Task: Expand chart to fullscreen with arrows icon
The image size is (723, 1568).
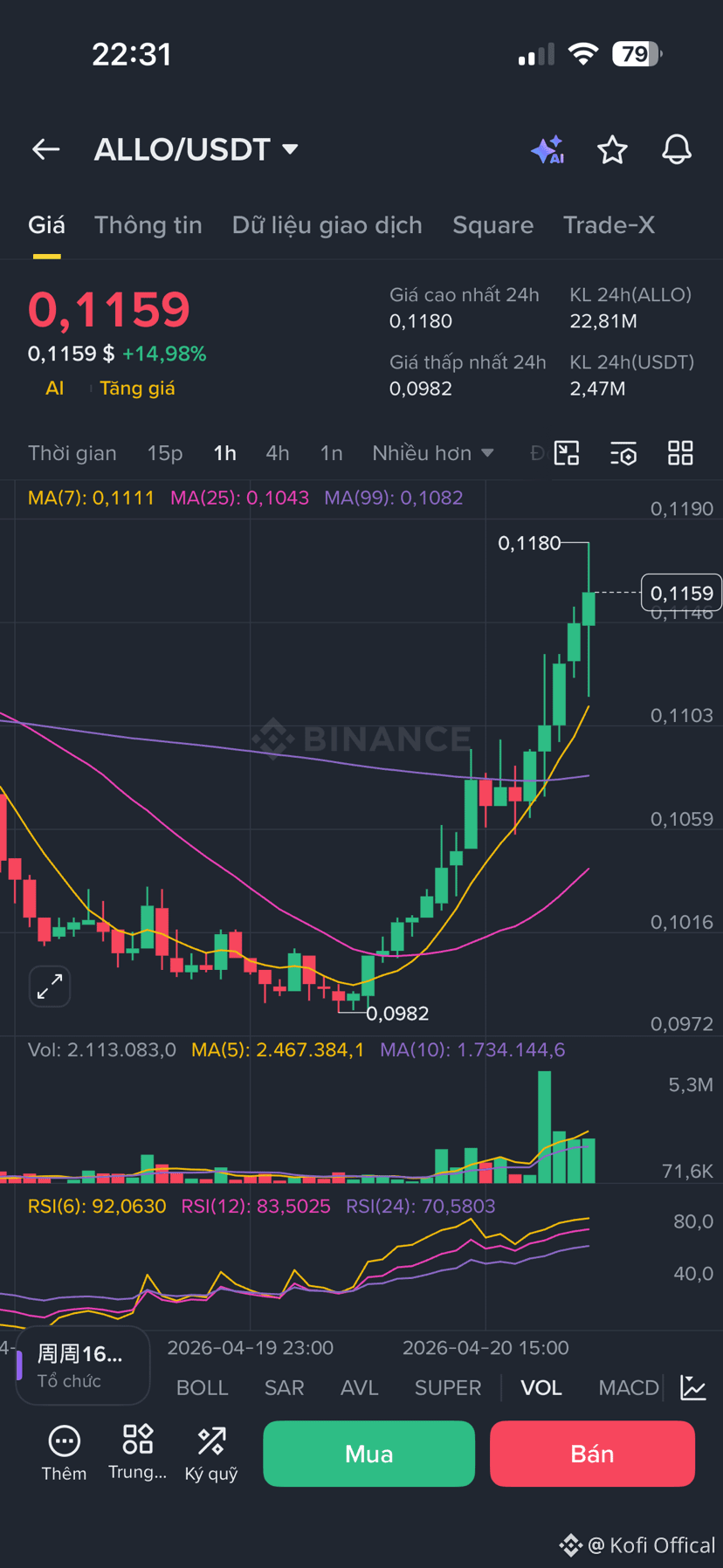Action: (x=50, y=987)
